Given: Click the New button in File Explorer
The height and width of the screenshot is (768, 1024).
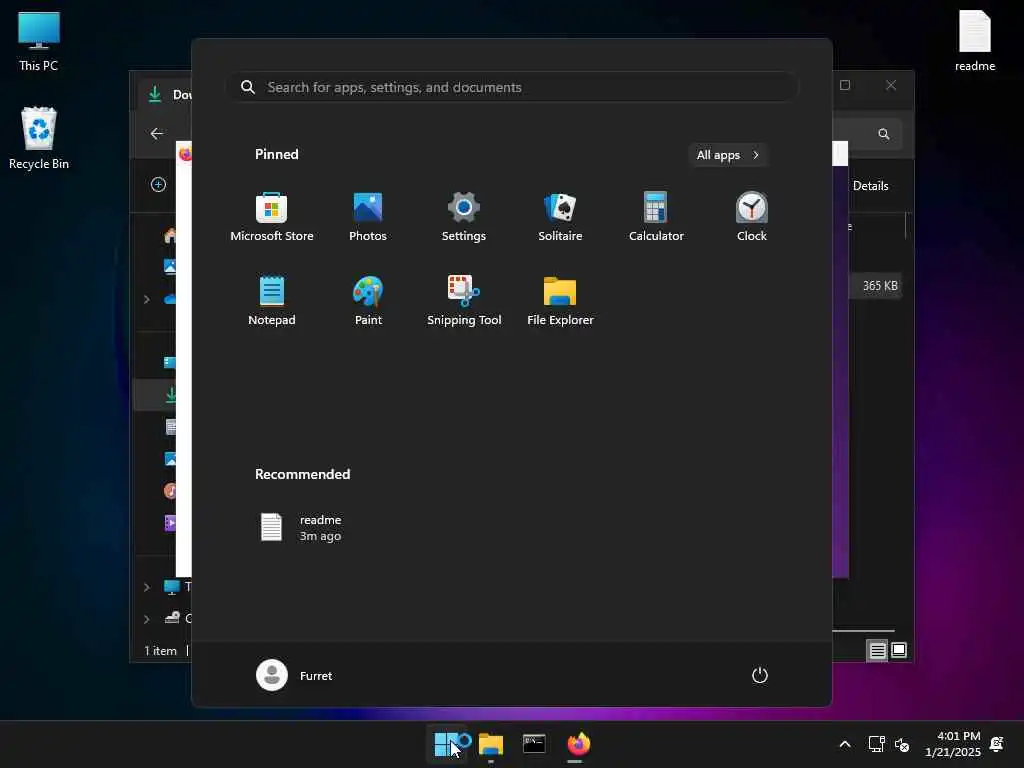Looking at the screenshot, I should [158, 185].
